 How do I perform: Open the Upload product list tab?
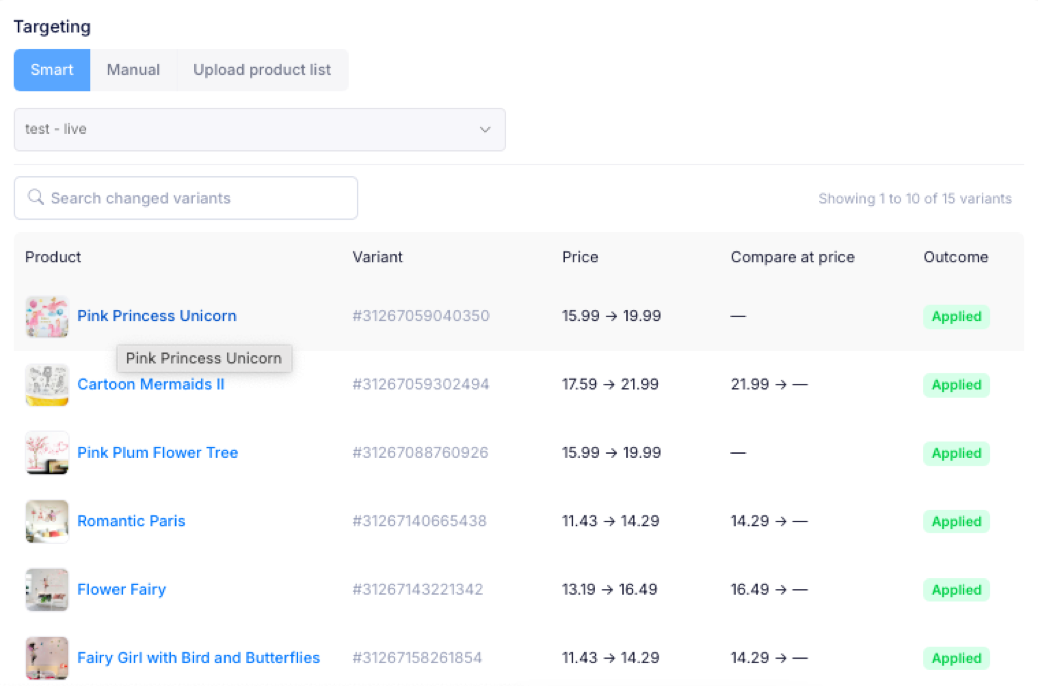point(262,70)
